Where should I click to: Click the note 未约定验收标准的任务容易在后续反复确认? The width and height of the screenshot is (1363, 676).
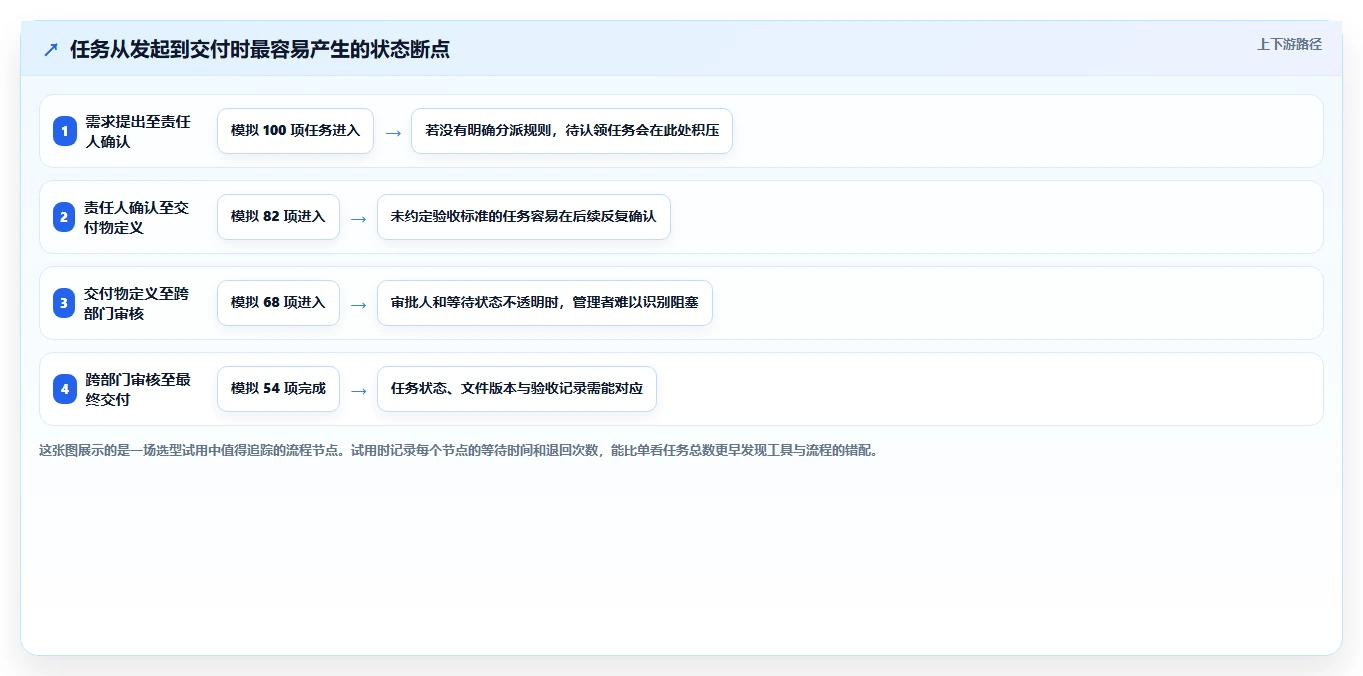tap(523, 217)
